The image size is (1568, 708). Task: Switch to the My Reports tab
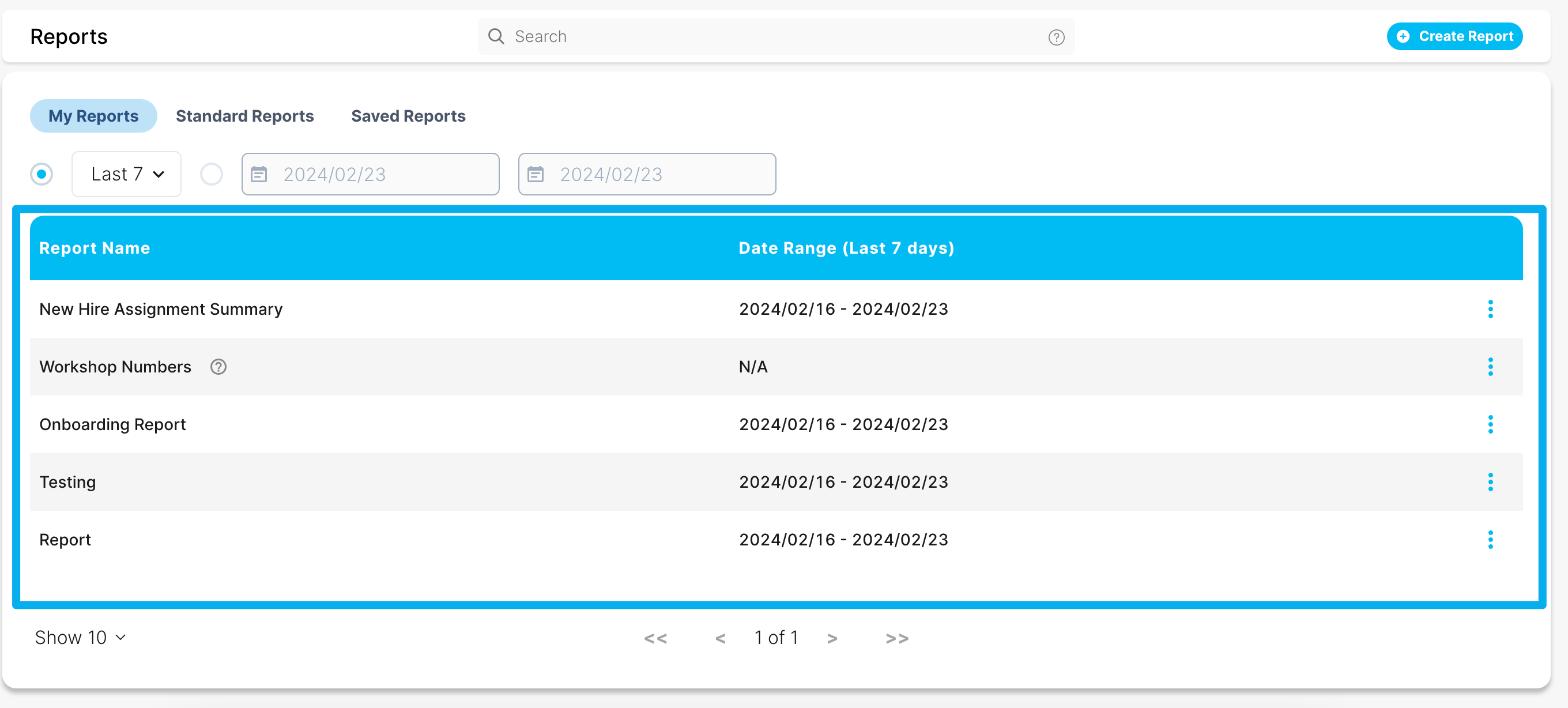(93, 116)
